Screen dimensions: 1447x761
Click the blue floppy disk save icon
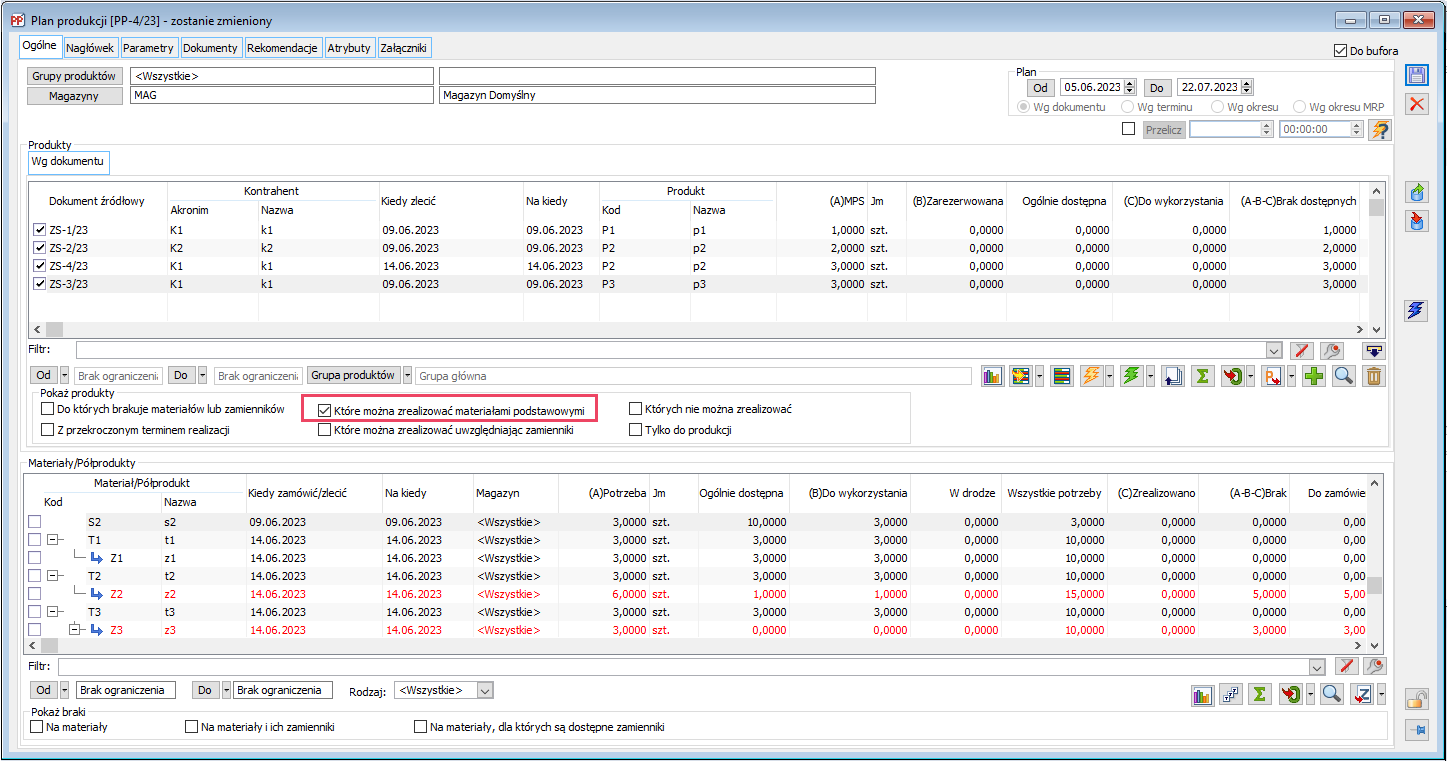(1416, 75)
